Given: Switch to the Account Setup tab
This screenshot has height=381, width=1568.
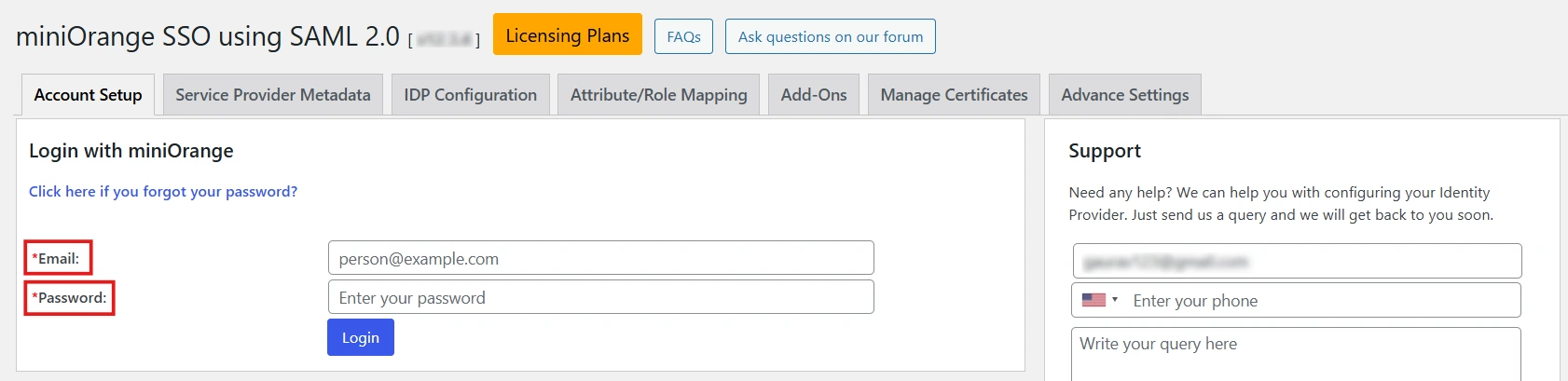Looking at the screenshot, I should click(88, 95).
